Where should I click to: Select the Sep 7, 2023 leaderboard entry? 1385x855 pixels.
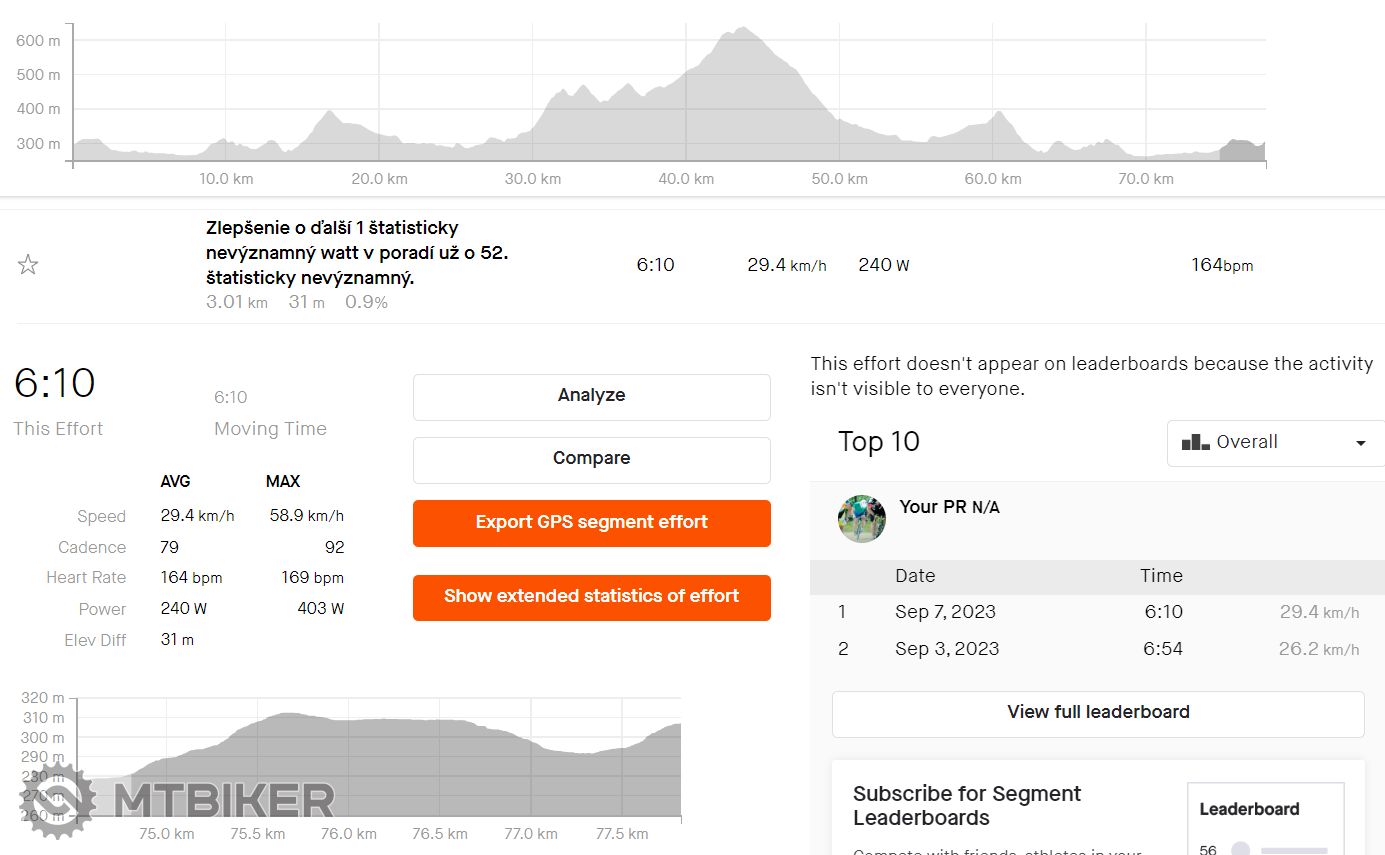click(945, 612)
